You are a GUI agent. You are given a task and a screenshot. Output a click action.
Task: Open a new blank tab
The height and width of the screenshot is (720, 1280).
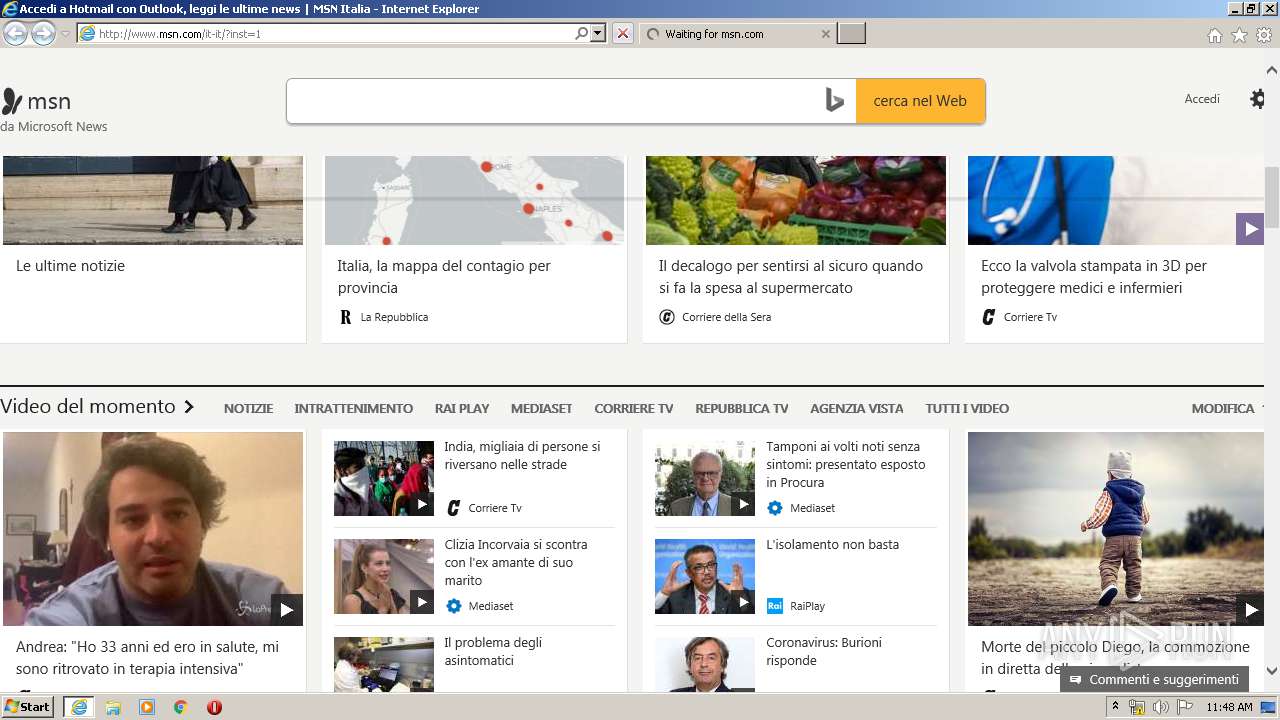851,33
